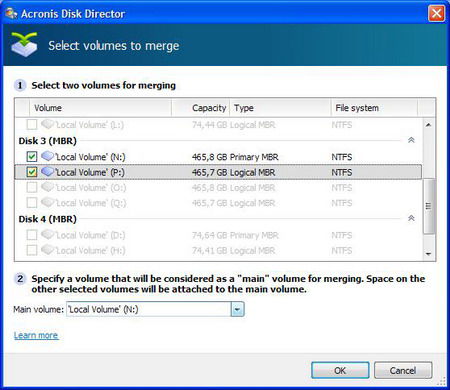Screen dimensions: 450x390
Task: Click the dialog resize grip corner
Action: [x=441, y=381]
